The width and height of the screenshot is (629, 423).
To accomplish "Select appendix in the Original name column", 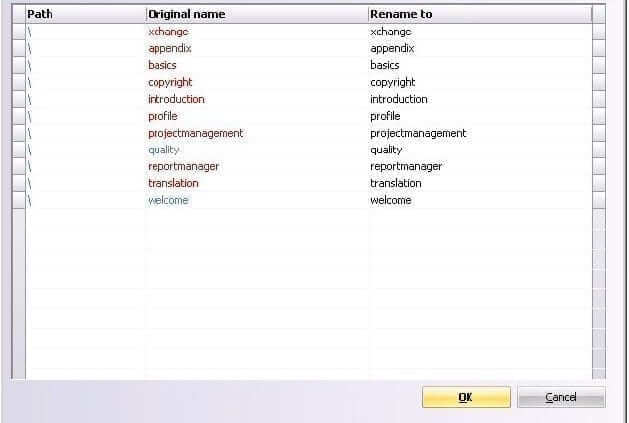I will coord(170,49).
